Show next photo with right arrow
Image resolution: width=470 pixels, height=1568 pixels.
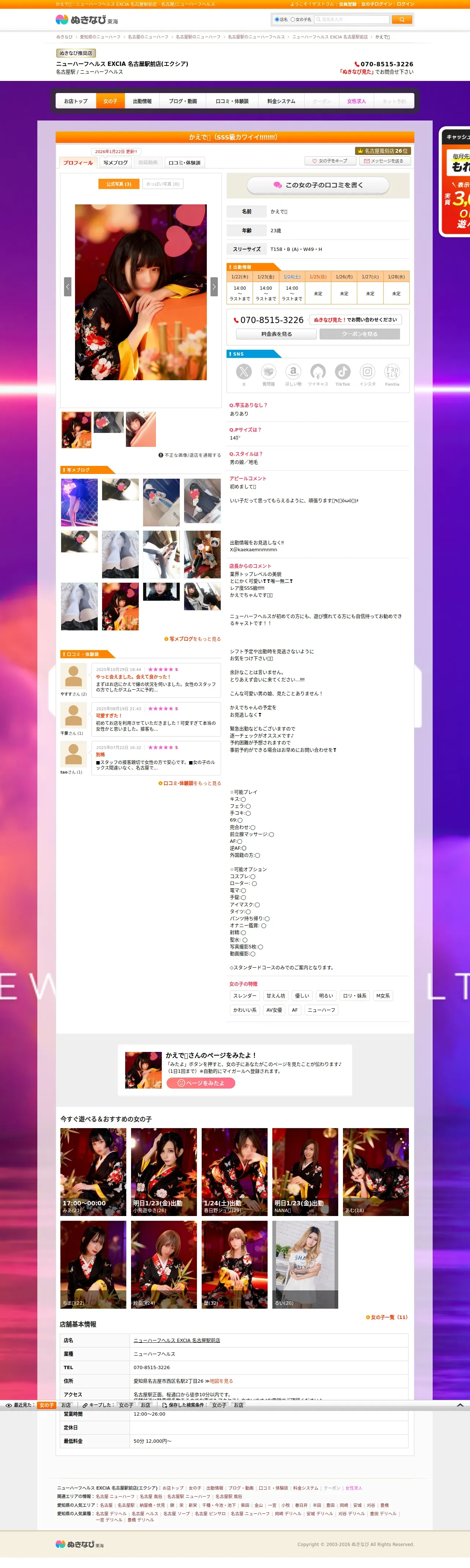tap(214, 286)
